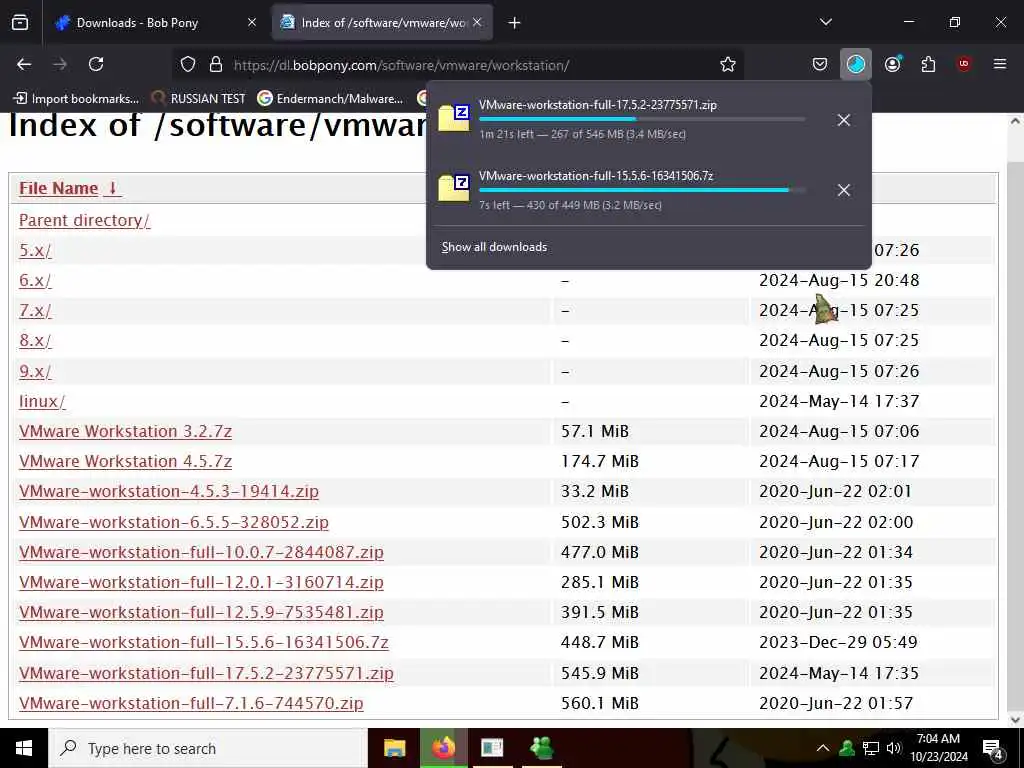1024x768 pixels.
Task: Open the volume control in tray
Action: 894,748
